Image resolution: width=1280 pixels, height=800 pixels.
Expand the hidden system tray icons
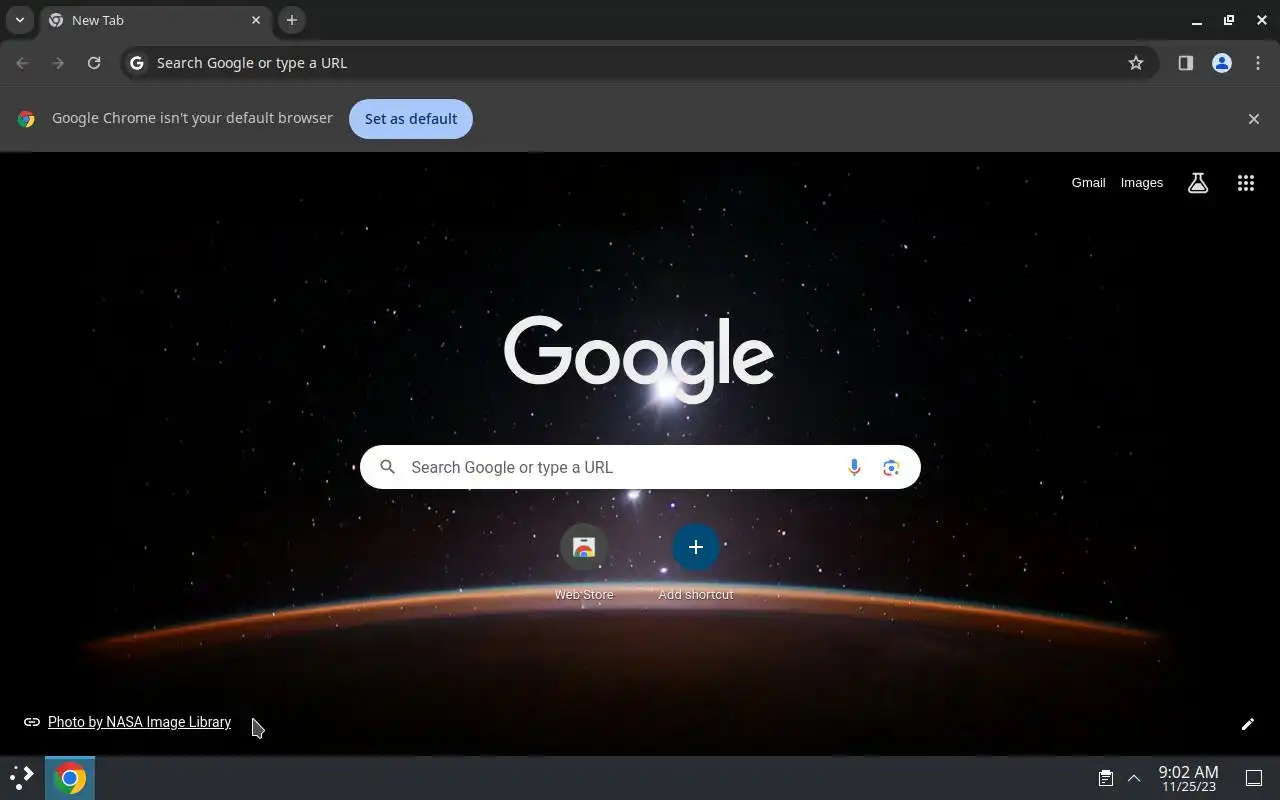[x=1134, y=778]
